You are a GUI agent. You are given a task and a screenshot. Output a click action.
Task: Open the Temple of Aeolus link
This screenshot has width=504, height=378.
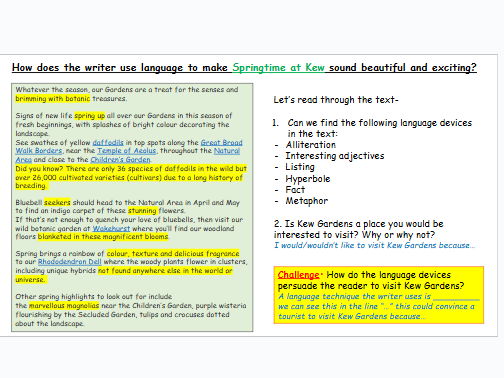tap(127, 151)
